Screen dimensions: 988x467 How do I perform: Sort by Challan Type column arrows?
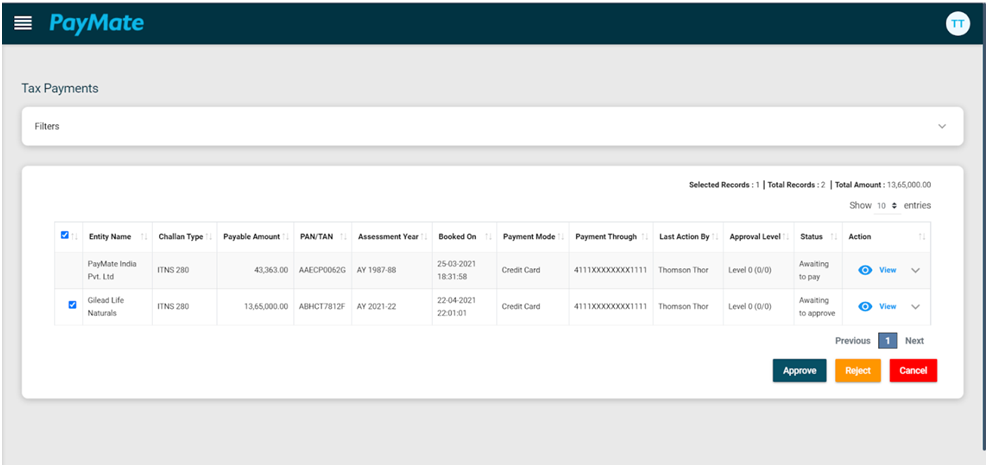pyautogui.click(x=209, y=237)
